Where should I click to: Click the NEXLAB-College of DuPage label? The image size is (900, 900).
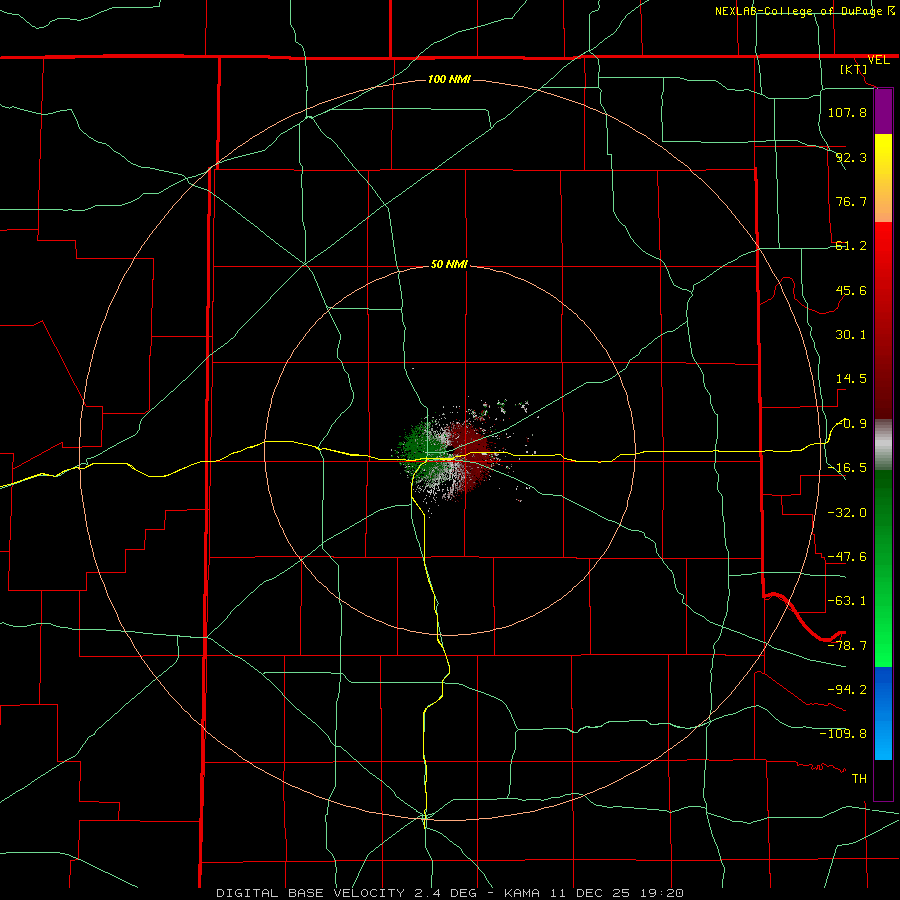pos(799,11)
